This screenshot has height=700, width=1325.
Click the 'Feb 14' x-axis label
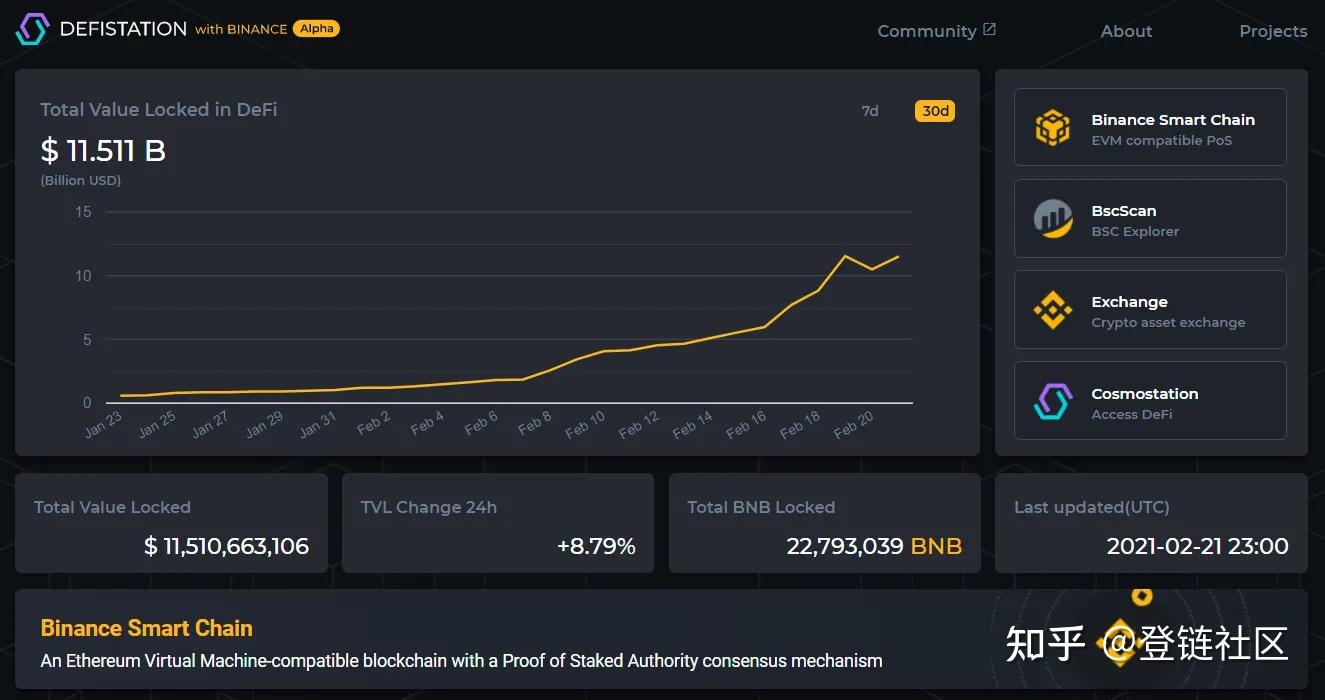pyautogui.click(x=691, y=425)
